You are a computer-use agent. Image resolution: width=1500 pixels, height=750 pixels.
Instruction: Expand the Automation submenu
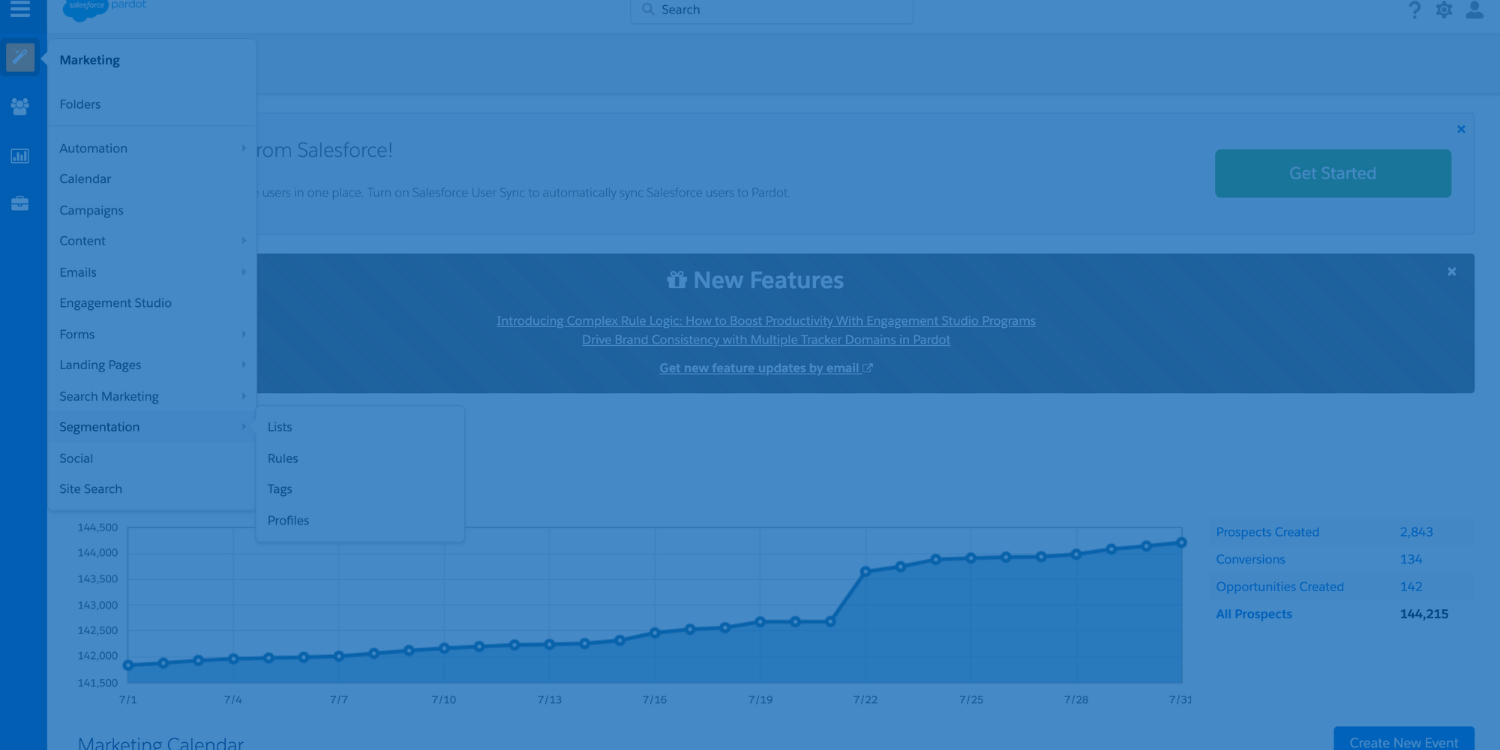point(93,148)
